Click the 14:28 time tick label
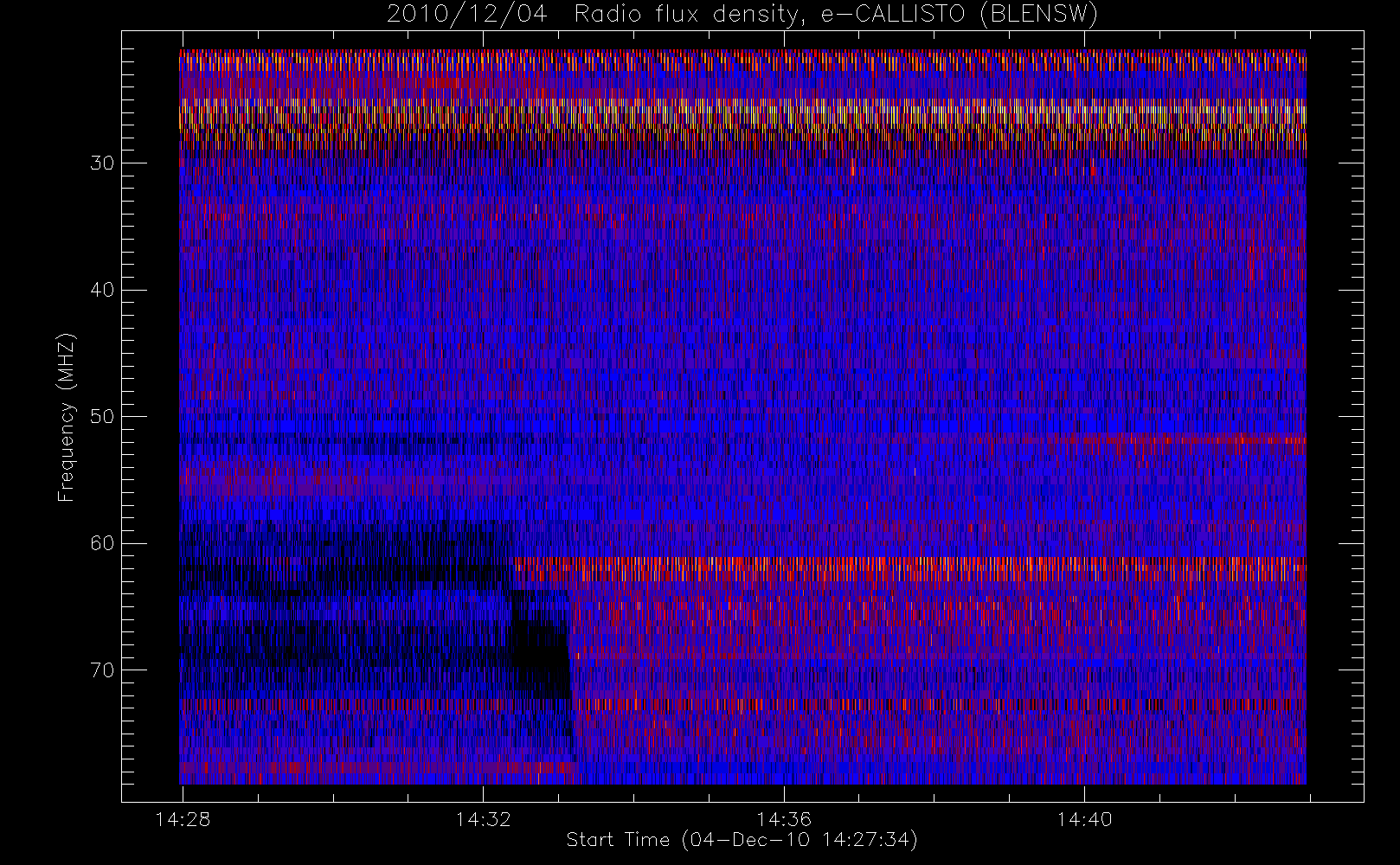 [183, 819]
